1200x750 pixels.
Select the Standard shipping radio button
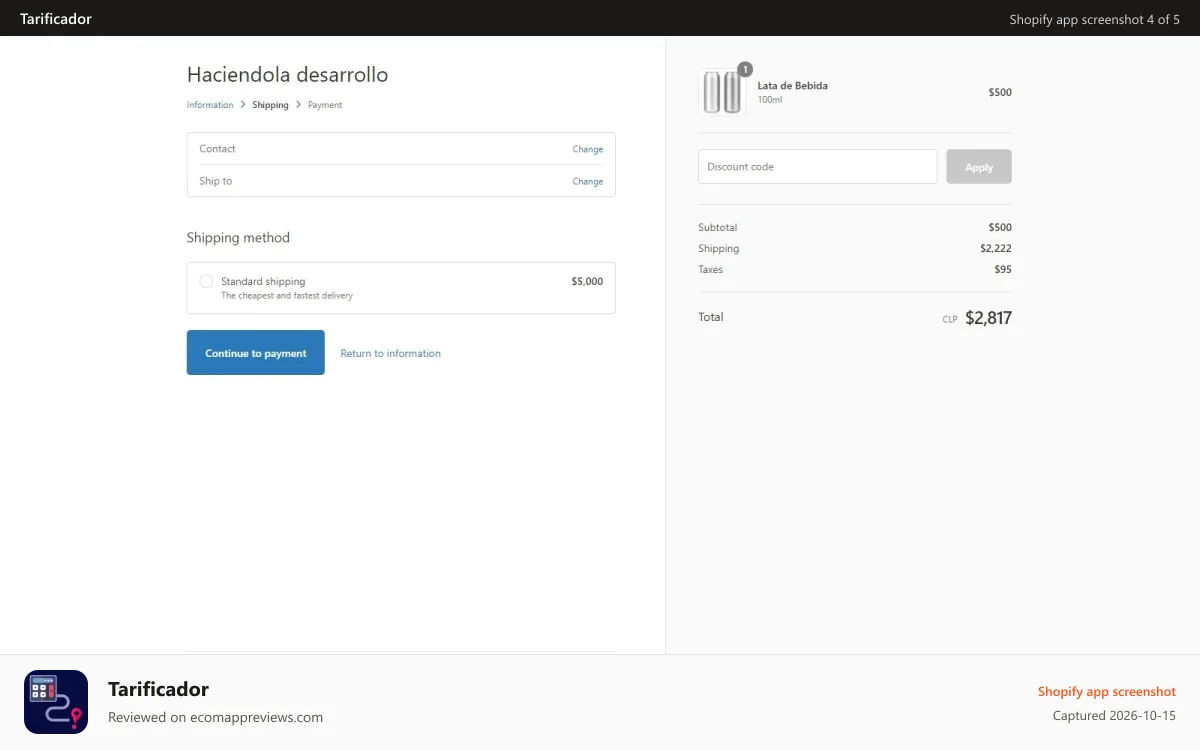click(x=206, y=282)
